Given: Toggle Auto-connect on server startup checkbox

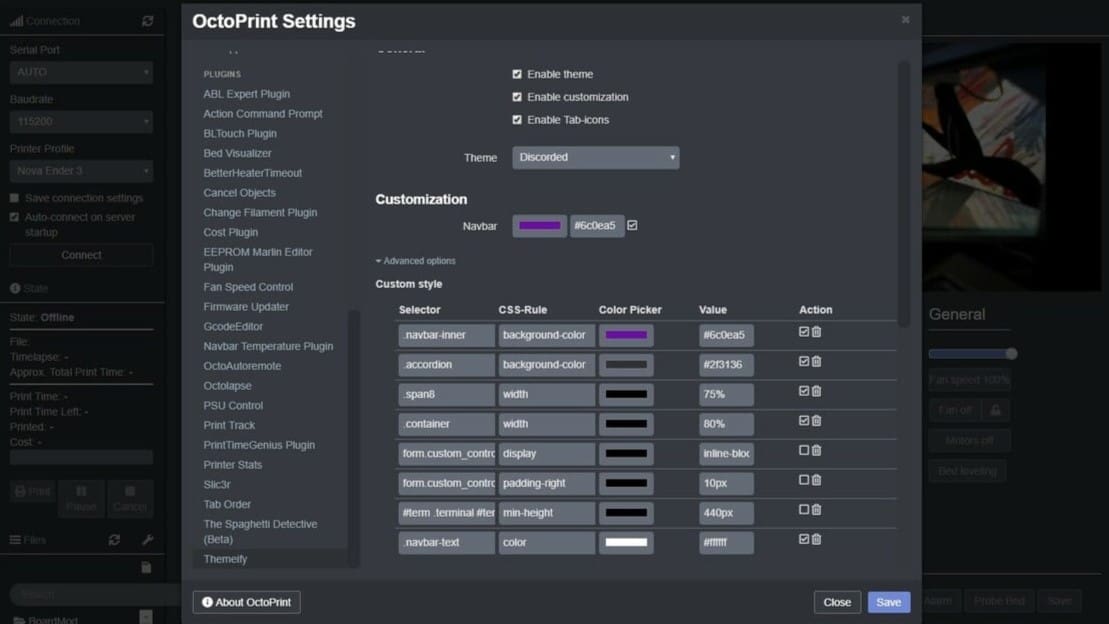Looking at the screenshot, I should point(14,217).
